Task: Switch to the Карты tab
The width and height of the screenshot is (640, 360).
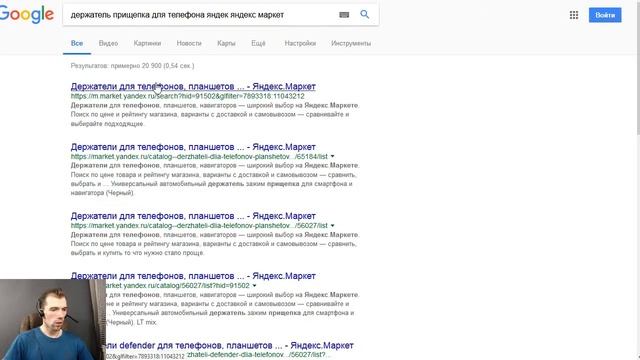Action: coord(226,43)
